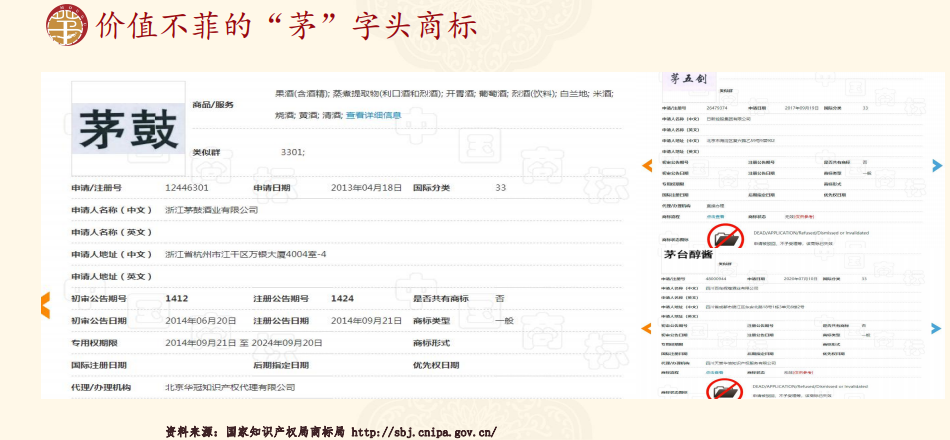This screenshot has width=950, height=440.
Task: Click the agency 北京华冠知识产权代理有限公司
Action: pos(230,387)
